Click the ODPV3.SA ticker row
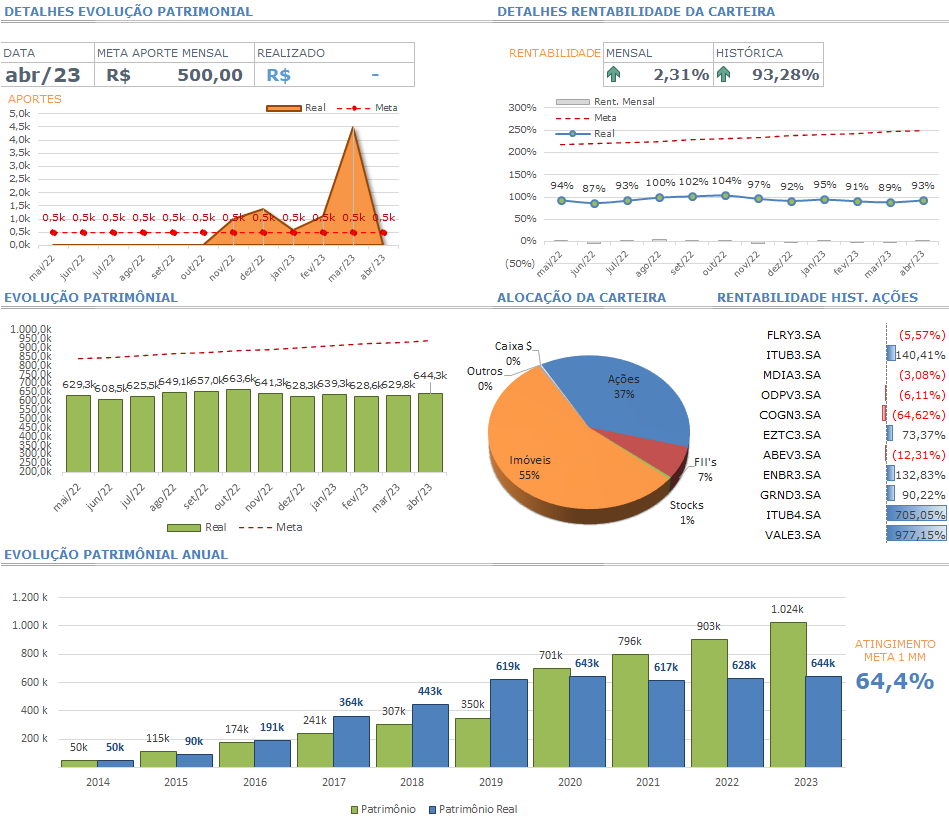 point(853,395)
